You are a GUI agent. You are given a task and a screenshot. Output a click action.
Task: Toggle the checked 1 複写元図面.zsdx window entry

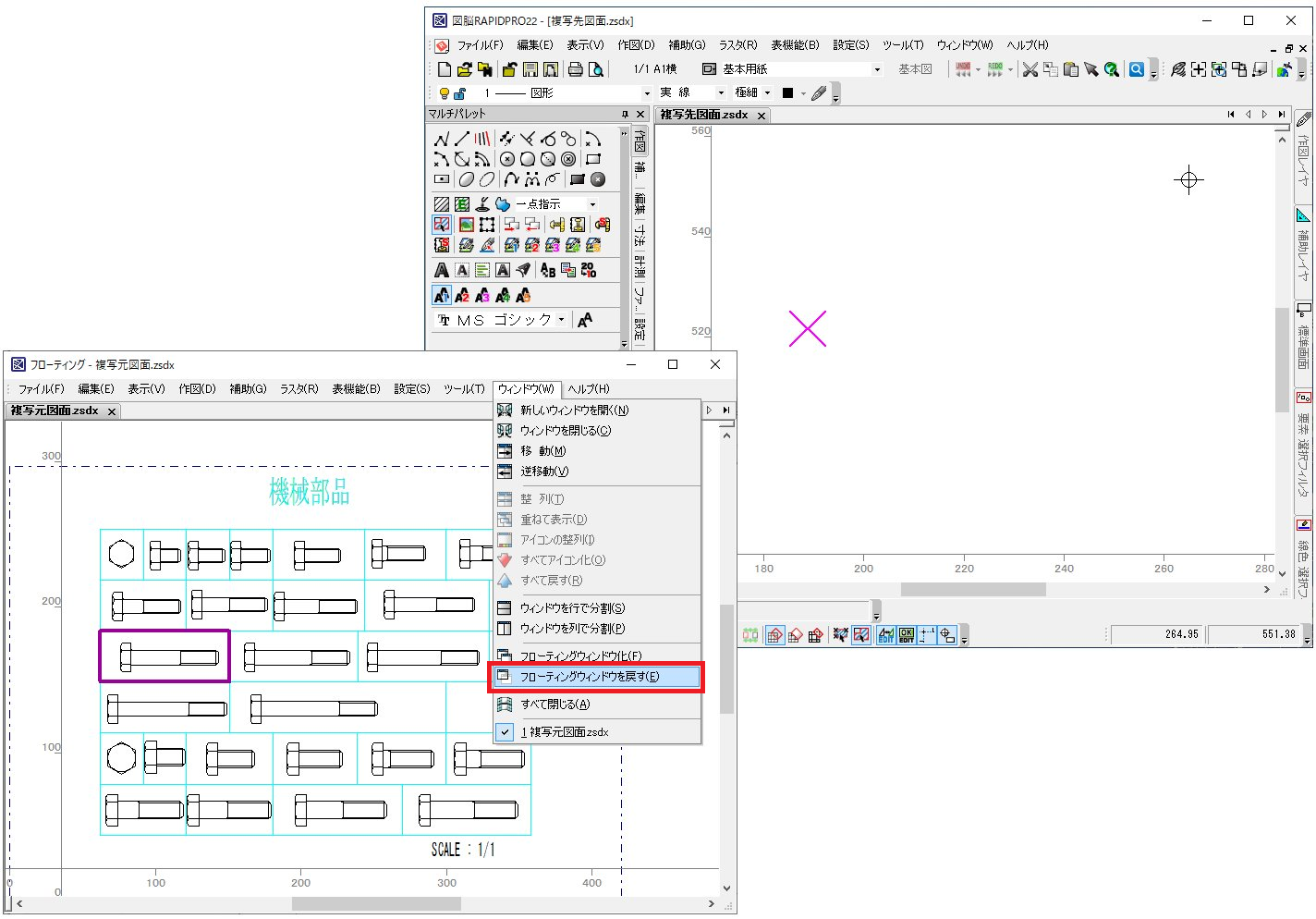(x=564, y=732)
